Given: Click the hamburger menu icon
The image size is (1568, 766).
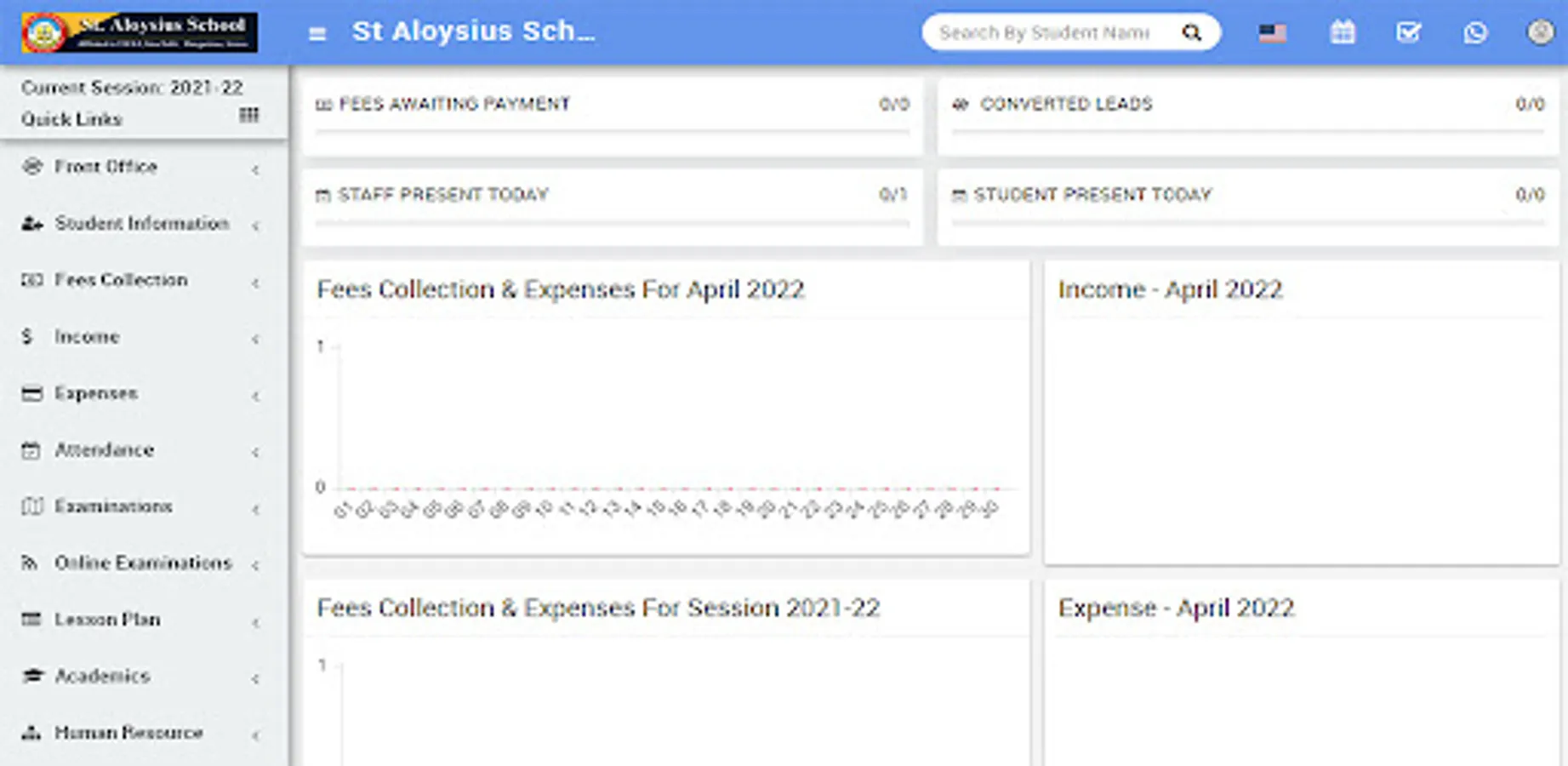Looking at the screenshot, I should coord(317,34).
